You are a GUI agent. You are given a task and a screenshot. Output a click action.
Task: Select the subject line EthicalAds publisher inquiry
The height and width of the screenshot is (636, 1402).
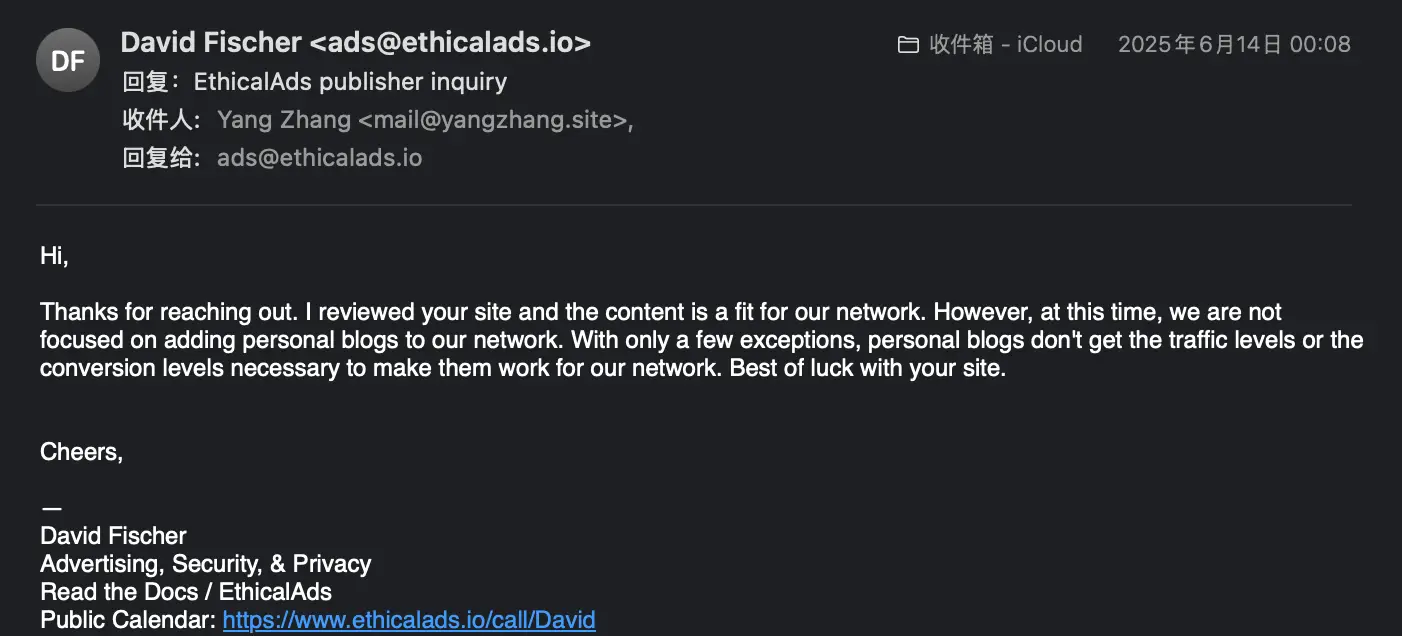tap(350, 81)
